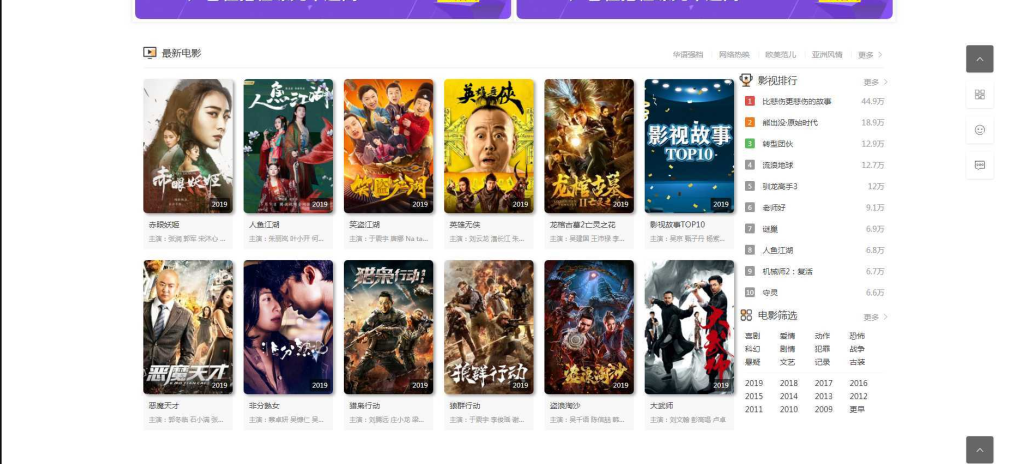Filter movies by 爱情 genre
Image resolution: width=1024 pixels, height=464 pixels.
pyautogui.click(x=788, y=336)
